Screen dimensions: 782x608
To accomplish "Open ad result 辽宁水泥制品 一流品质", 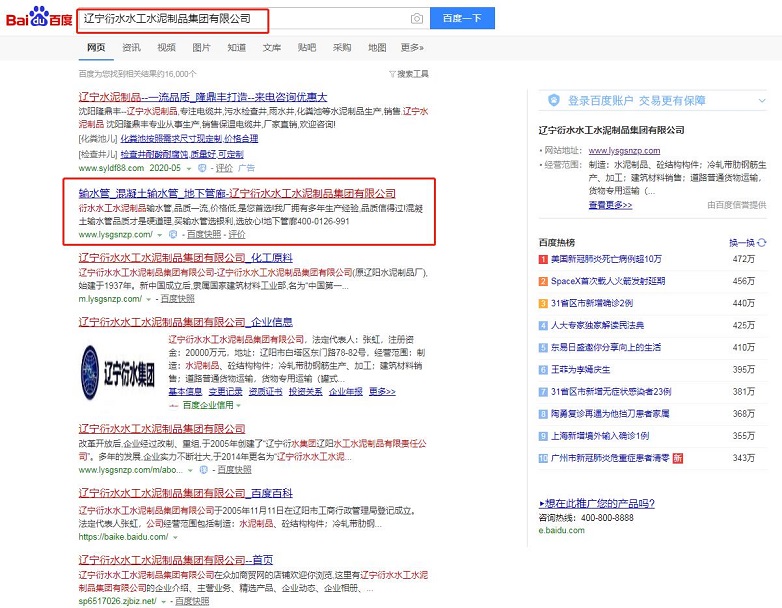I will [203, 97].
